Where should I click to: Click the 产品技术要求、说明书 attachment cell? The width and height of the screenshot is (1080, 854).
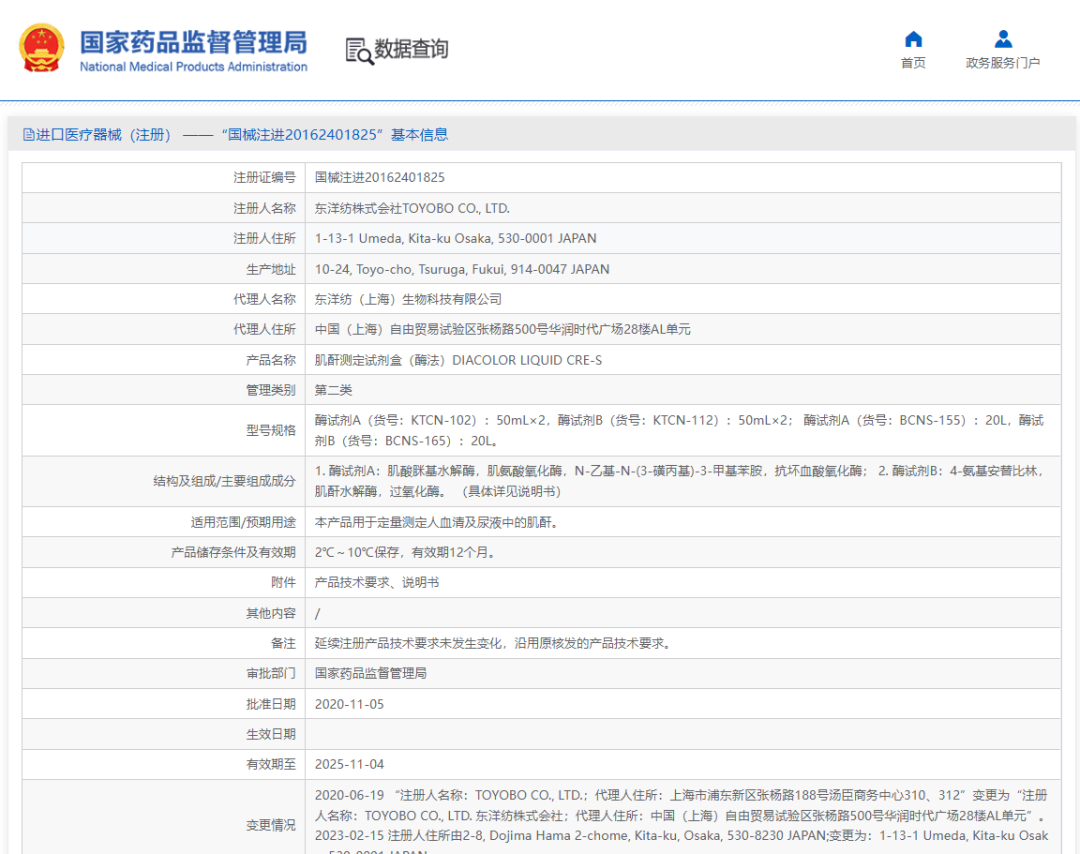(x=377, y=582)
